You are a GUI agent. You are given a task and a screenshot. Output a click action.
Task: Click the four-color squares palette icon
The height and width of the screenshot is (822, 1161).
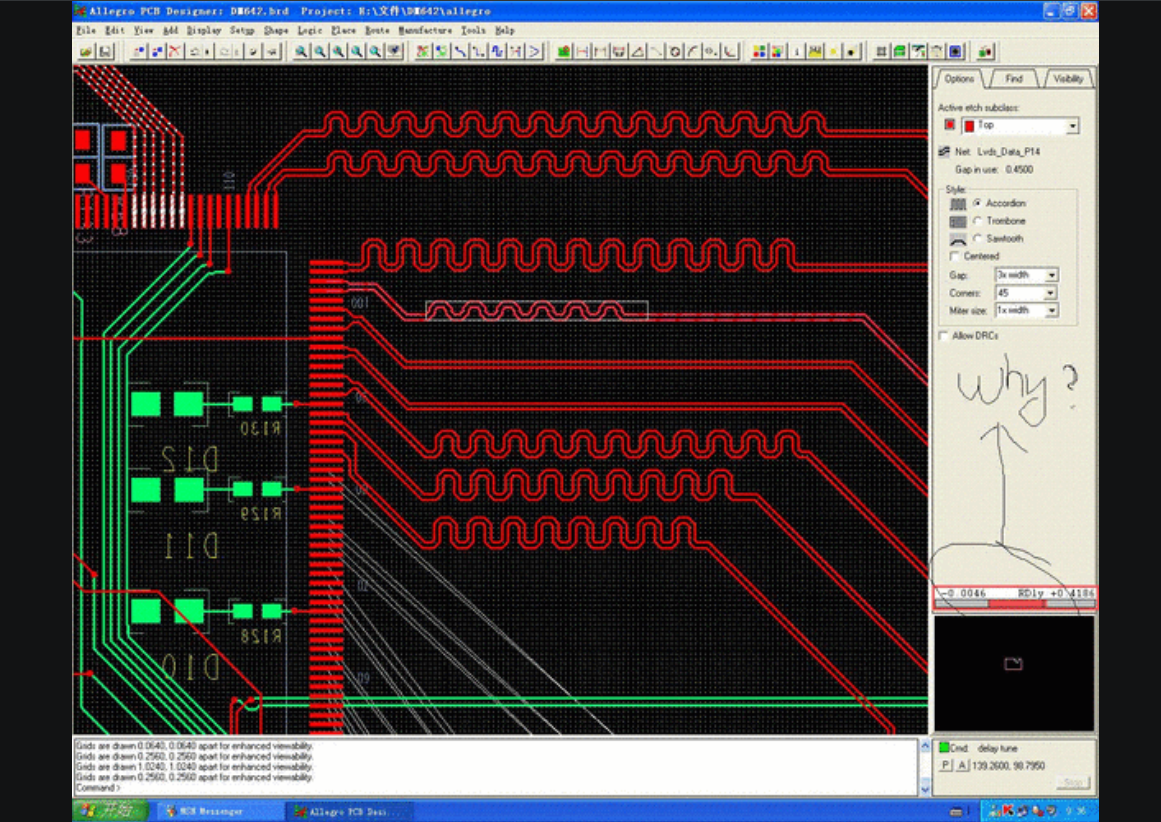[760, 51]
